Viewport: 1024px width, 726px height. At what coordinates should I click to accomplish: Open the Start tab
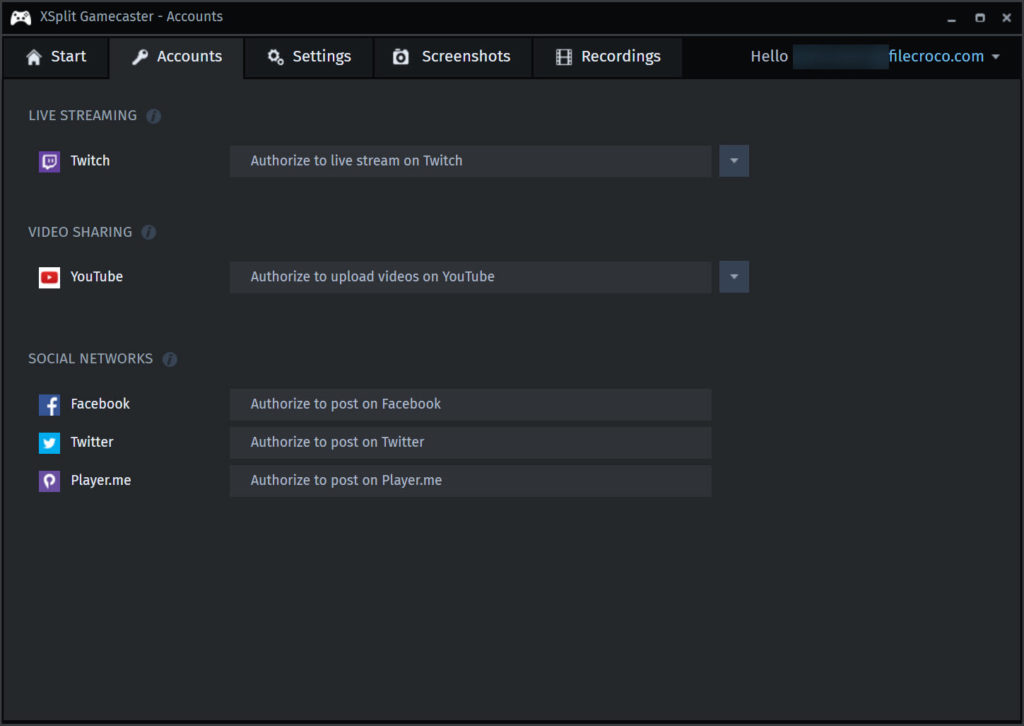pyautogui.click(x=56, y=57)
